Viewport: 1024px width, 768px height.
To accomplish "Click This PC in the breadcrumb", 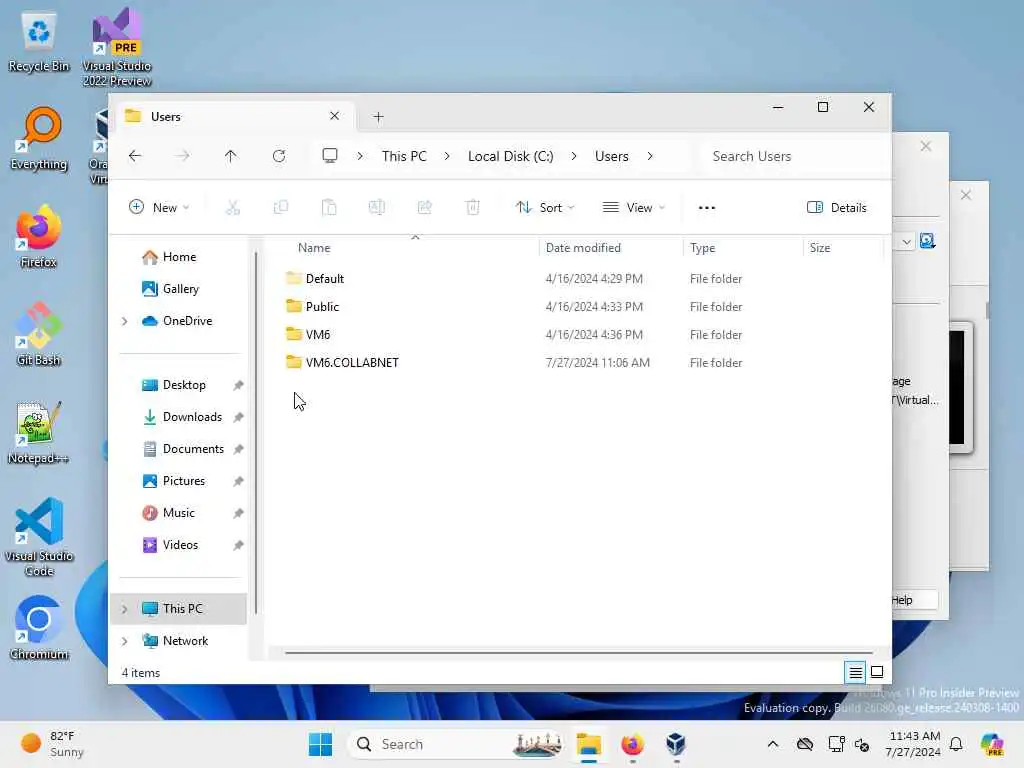I will pyautogui.click(x=404, y=156).
